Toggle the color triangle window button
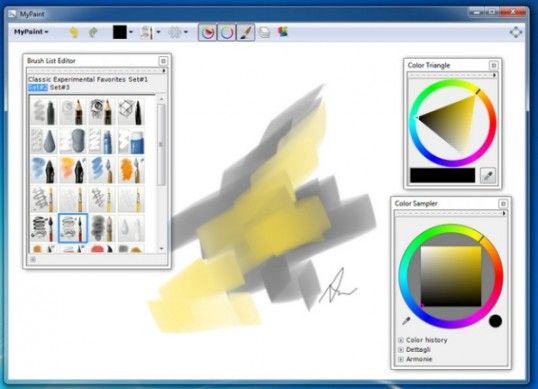 click(207, 32)
